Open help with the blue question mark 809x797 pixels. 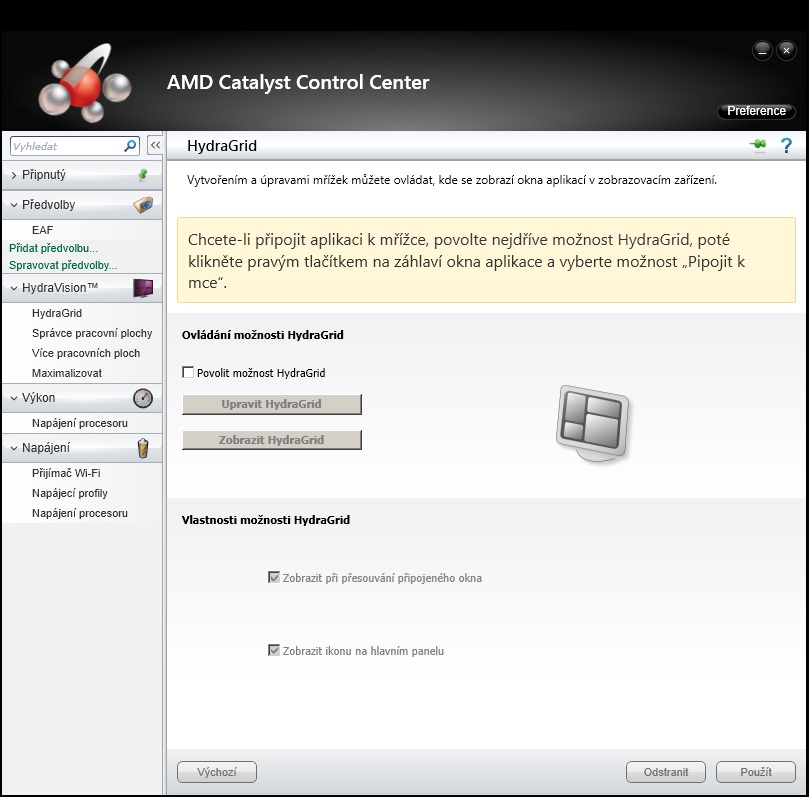[x=786, y=145]
